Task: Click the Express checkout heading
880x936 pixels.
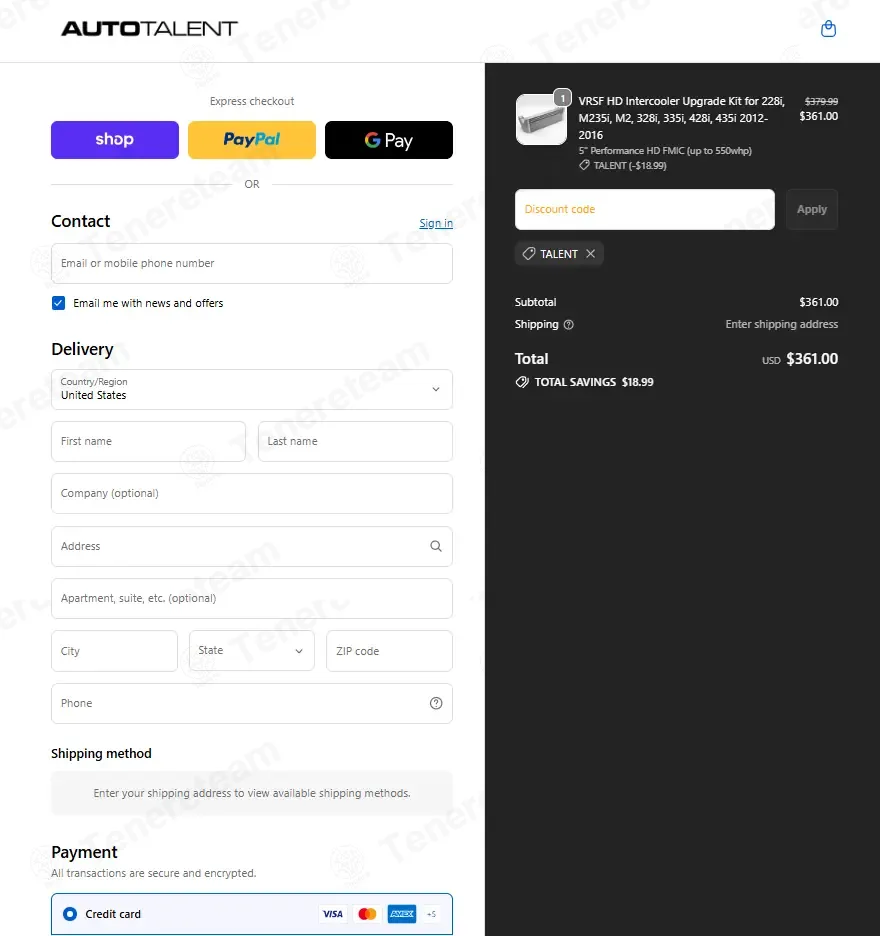Action: click(x=251, y=101)
